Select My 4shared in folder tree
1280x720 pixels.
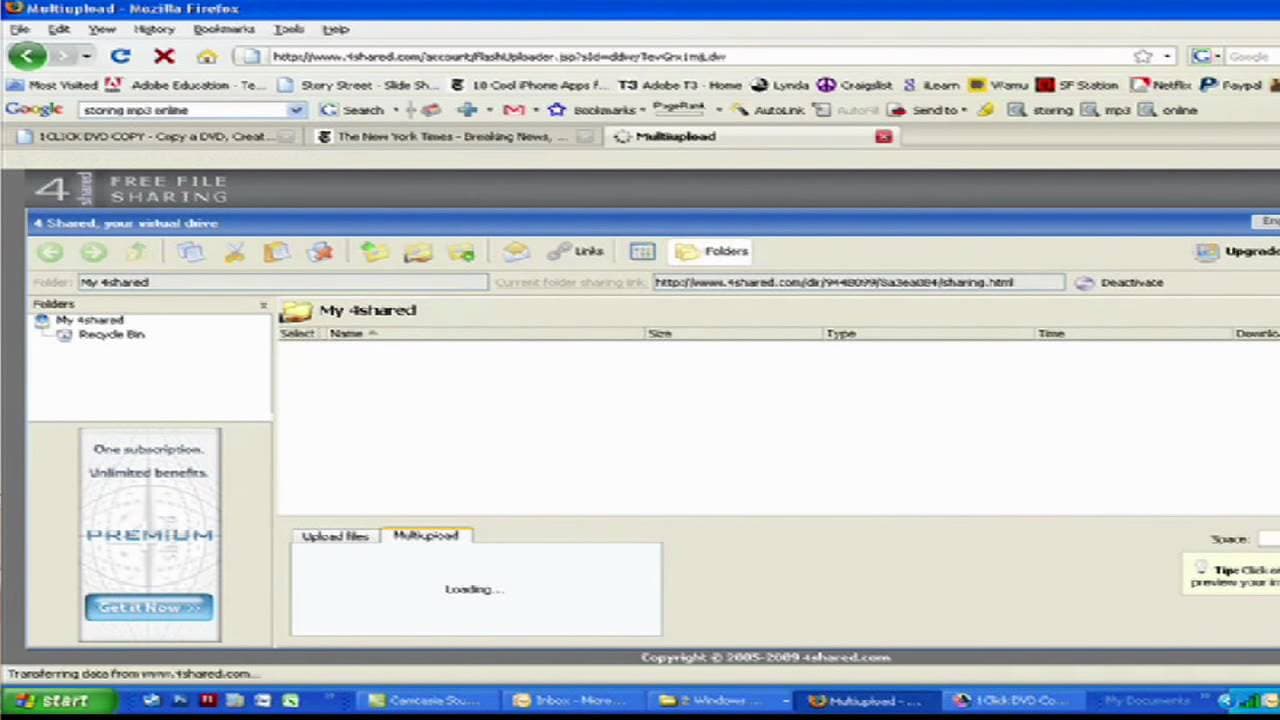point(90,320)
